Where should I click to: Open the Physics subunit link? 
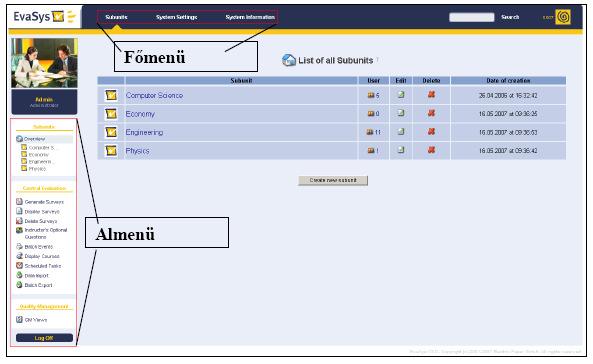pyautogui.click(x=137, y=151)
